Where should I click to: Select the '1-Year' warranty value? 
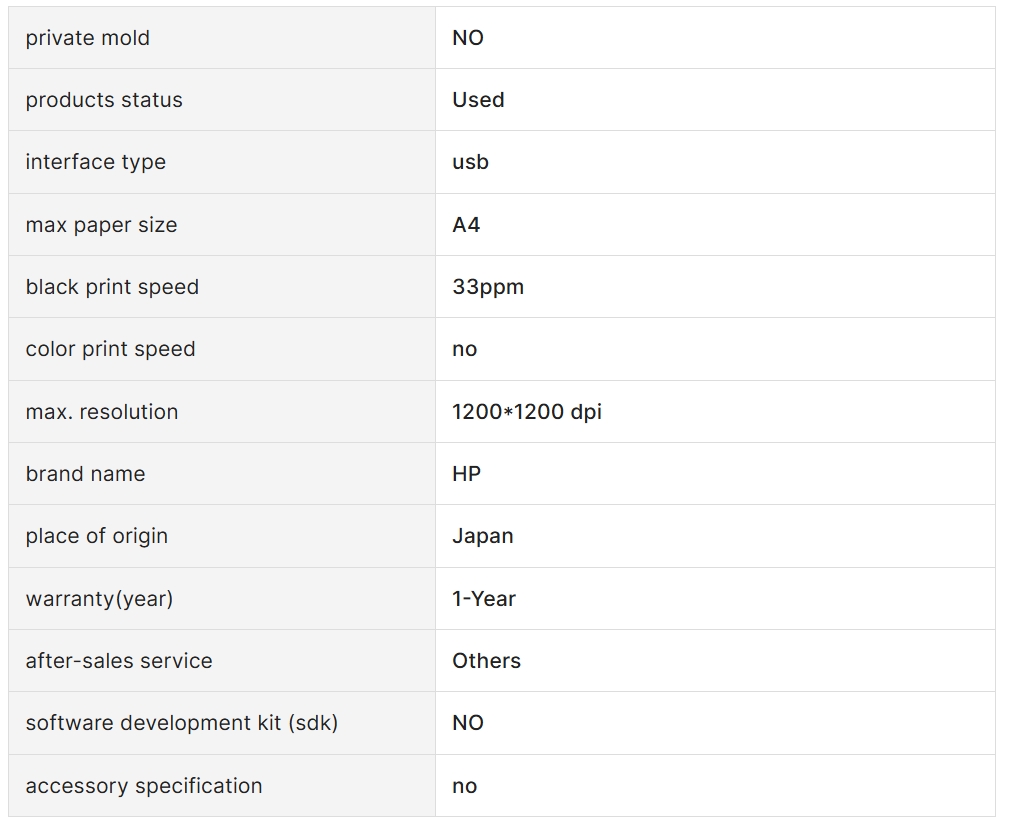(484, 599)
